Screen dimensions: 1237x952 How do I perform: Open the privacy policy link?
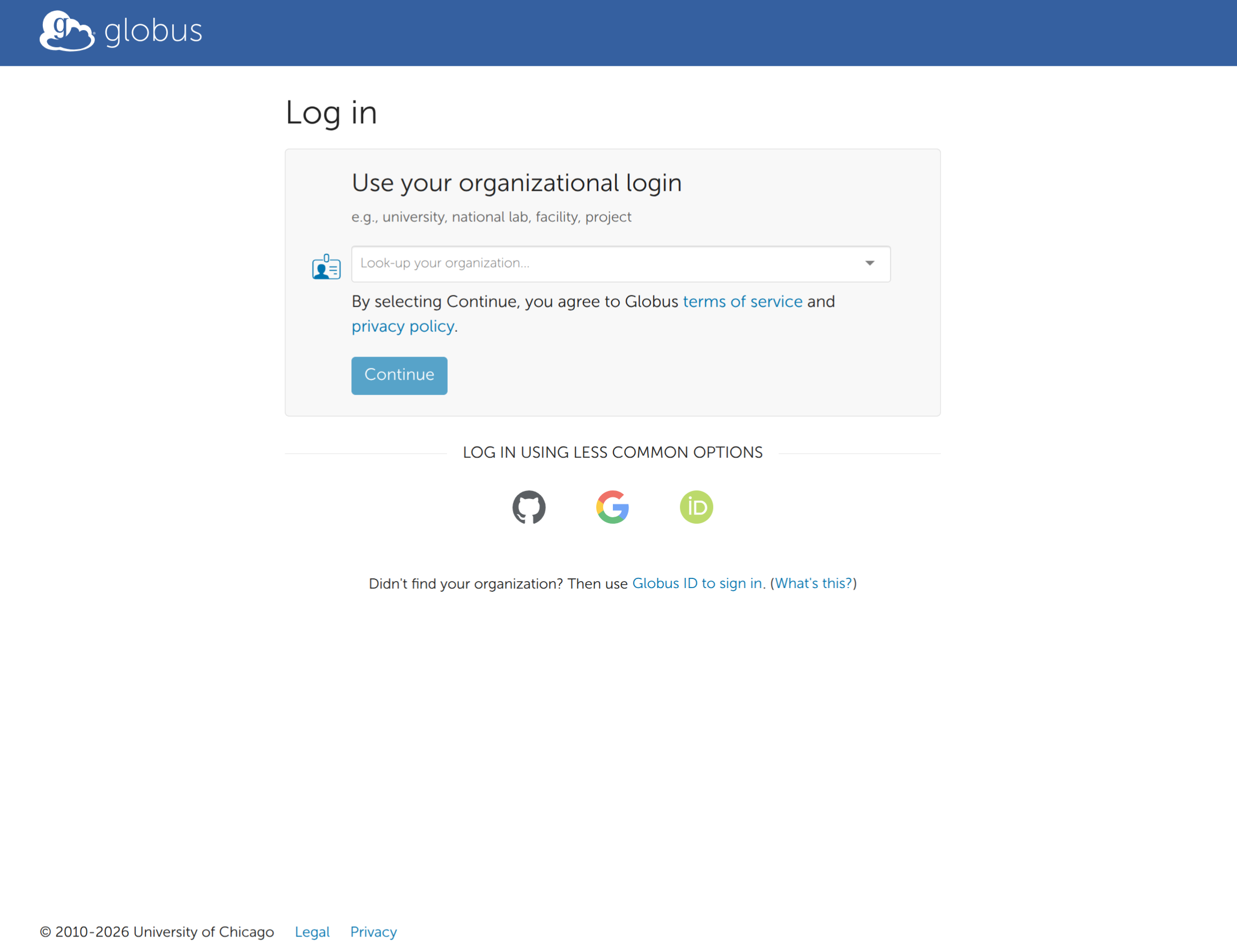[x=403, y=326]
